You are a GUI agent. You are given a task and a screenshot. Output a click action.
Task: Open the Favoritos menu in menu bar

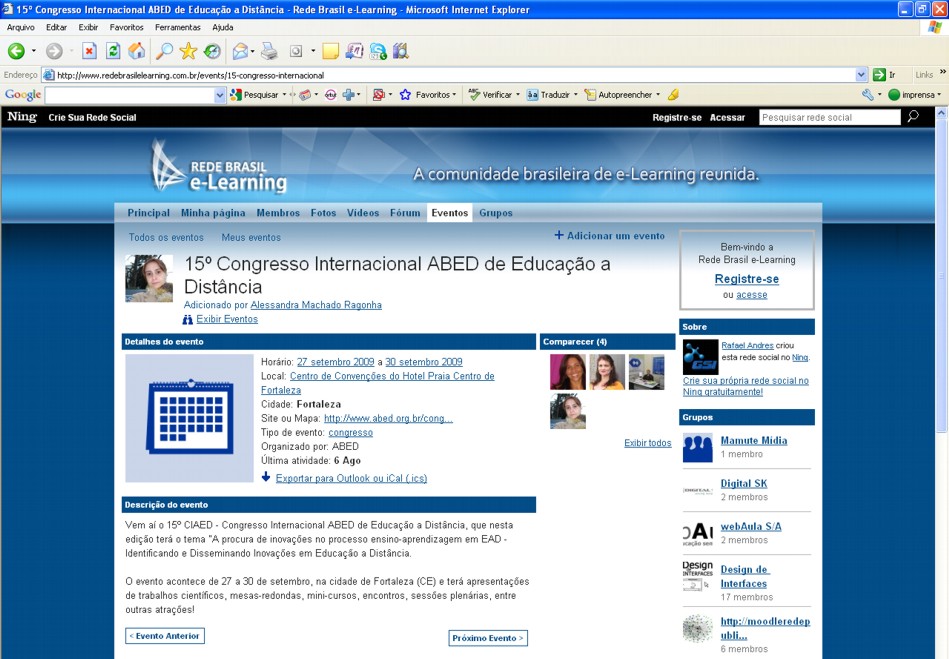click(126, 27)
